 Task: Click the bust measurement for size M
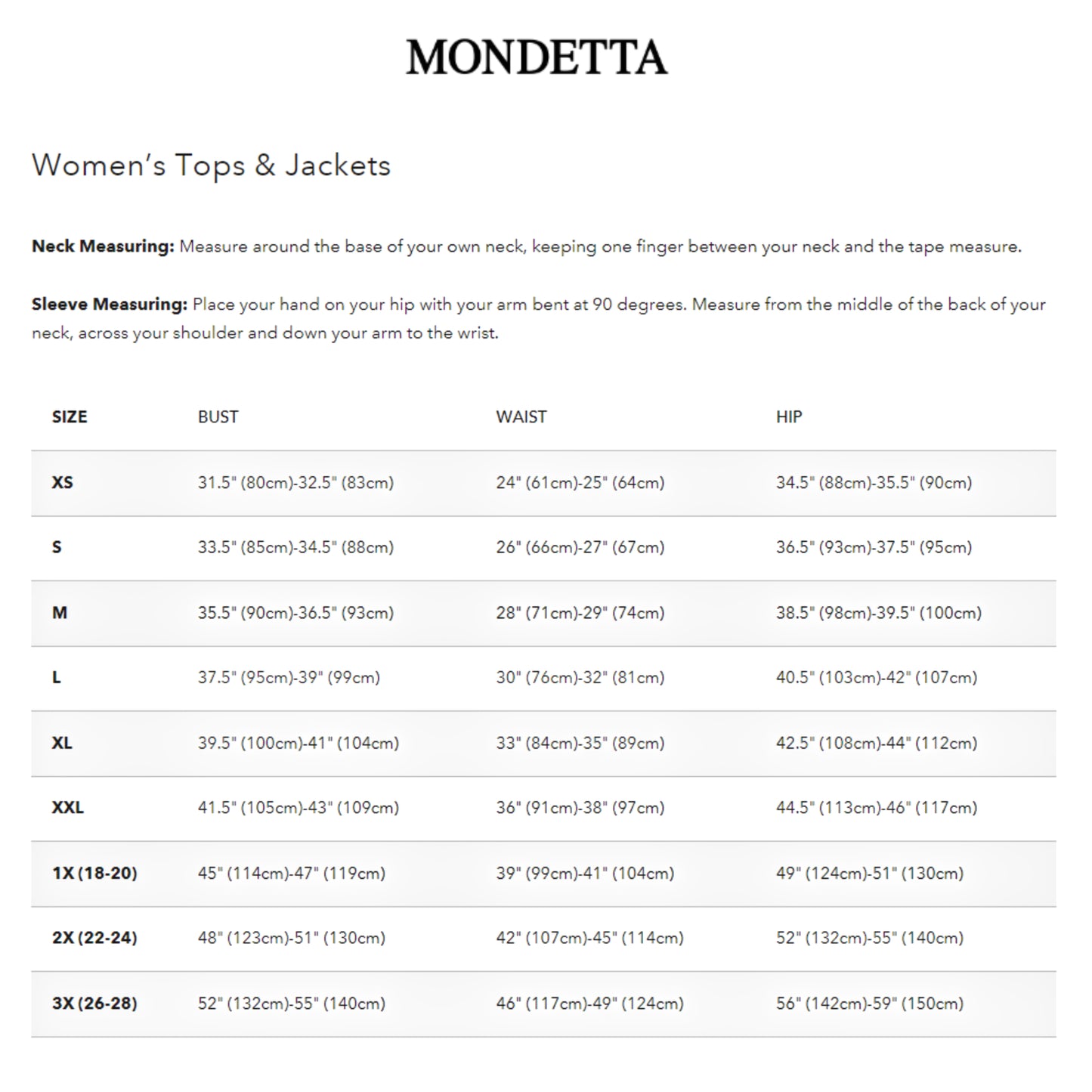coord(295,613)
